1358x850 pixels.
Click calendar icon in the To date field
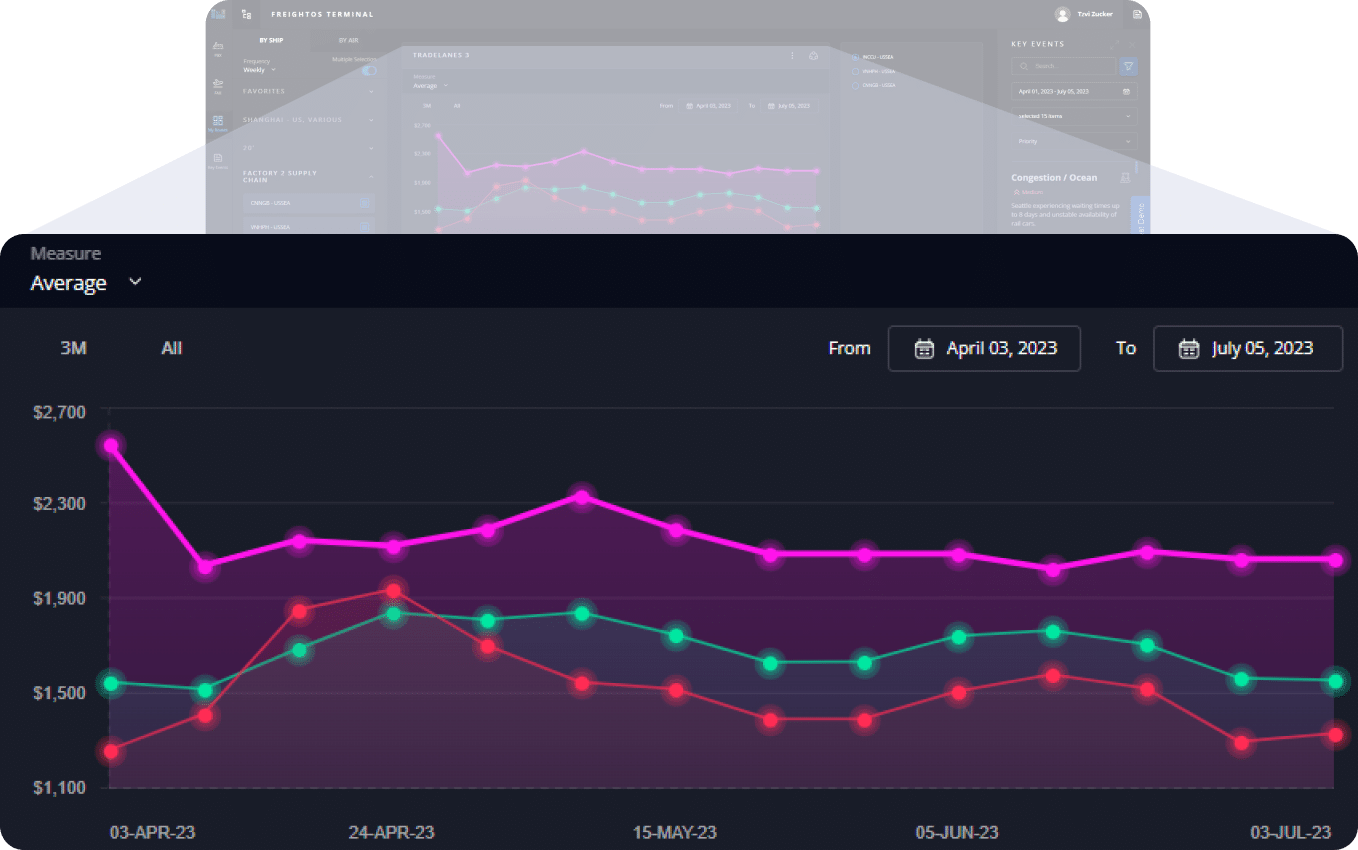point(1188,349)
